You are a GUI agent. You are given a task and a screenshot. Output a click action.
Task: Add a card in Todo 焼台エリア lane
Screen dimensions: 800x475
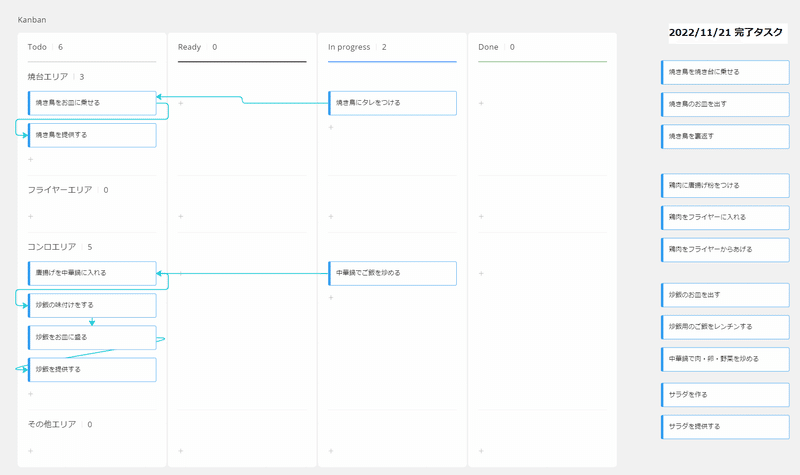coord(30,159)
